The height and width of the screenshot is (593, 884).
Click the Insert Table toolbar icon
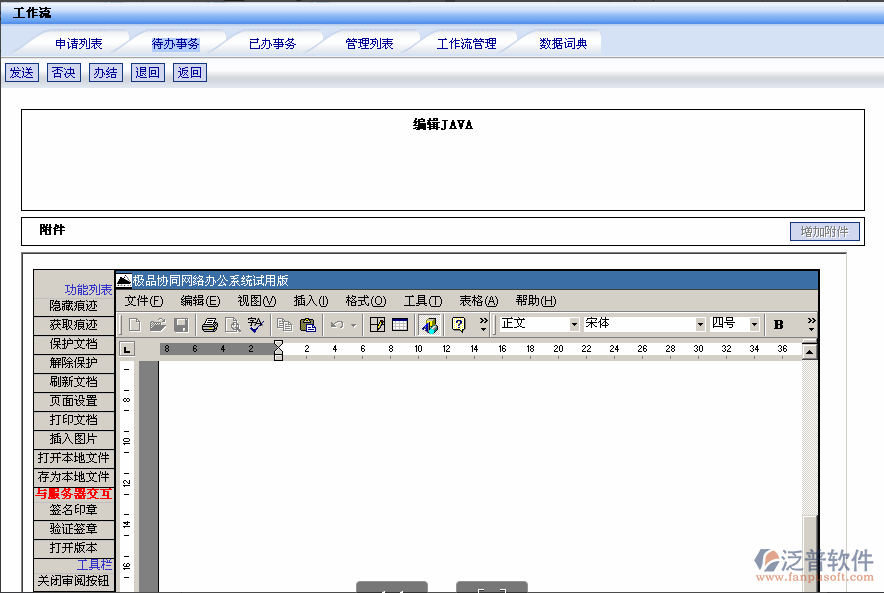coord(400,324)
